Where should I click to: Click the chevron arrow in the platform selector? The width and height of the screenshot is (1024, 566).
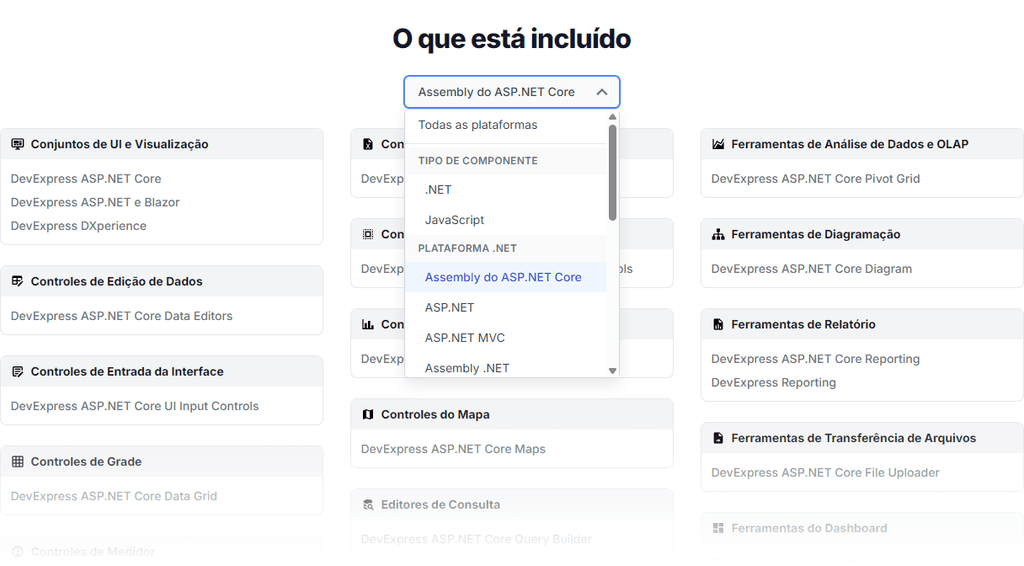click(x=602, y=92)
